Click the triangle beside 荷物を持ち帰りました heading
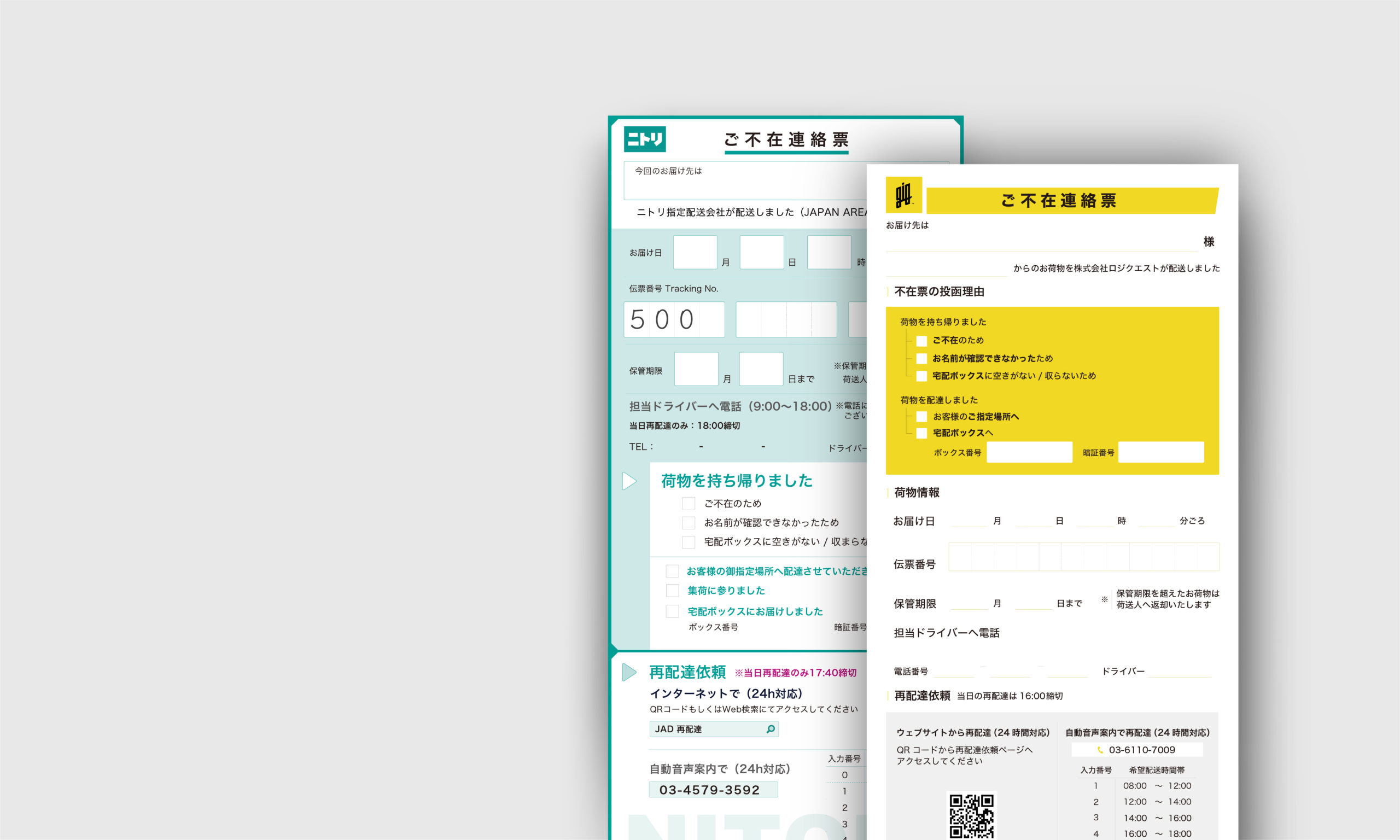1400x840 pixels. coord(629,481)
